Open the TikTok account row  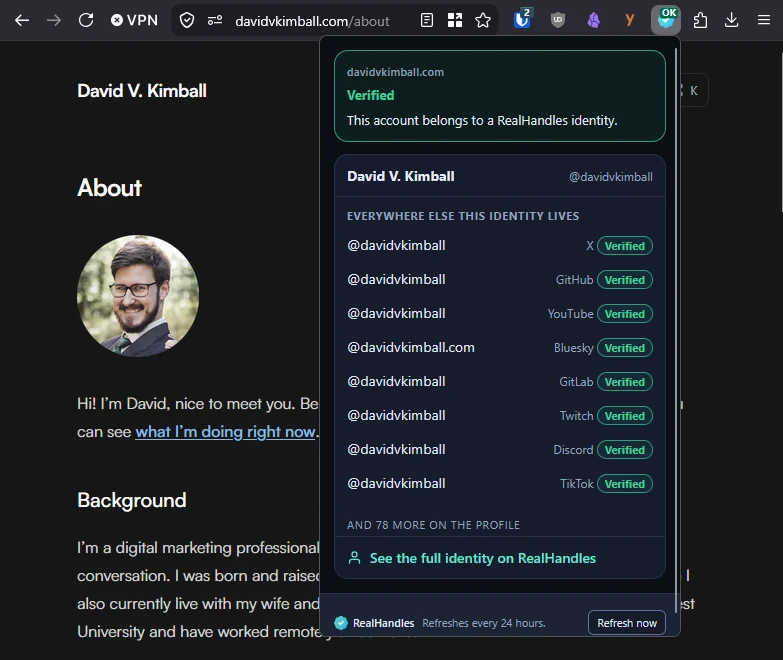[500, 483]
